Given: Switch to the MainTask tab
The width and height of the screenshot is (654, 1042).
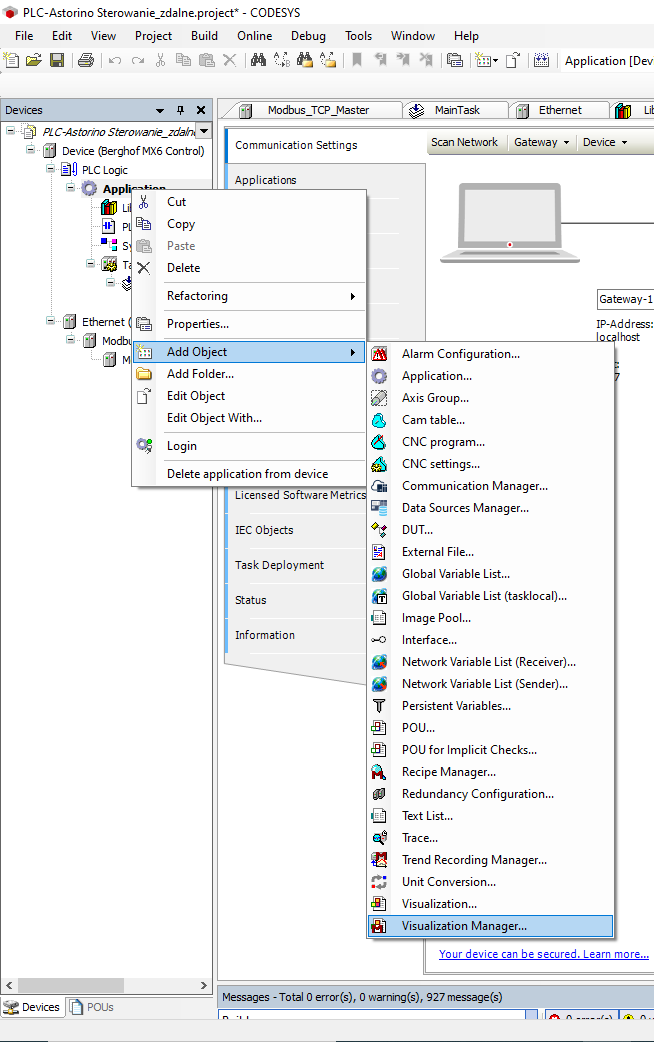Looking at the screenshot, I should click(x=457, y=110).
